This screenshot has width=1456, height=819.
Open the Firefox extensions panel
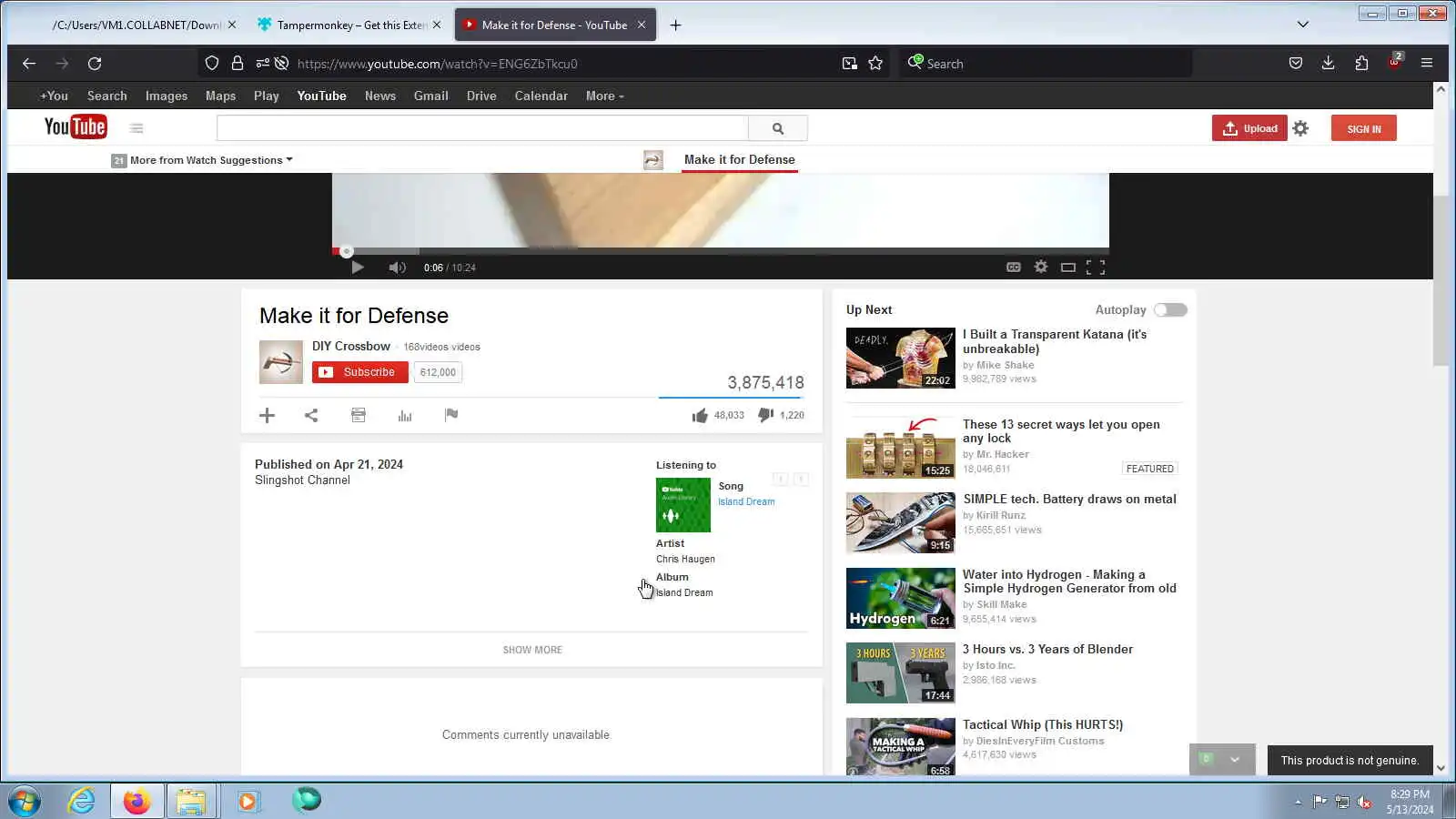(1361, 64)
